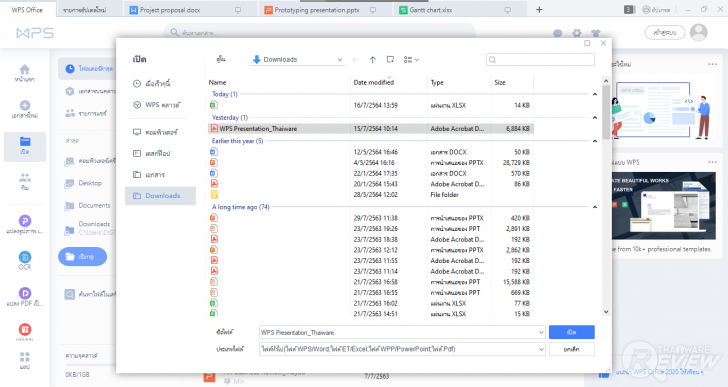This screenshot has height=387, width=728.
Task: Click the Cancel button below Open
Action: tap(572, 349)
